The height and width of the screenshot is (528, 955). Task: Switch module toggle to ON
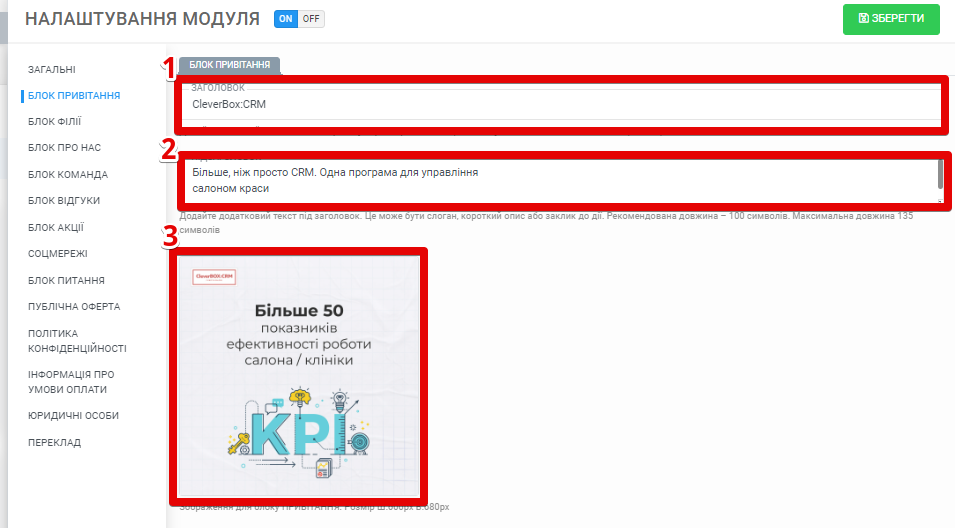[286, 19]
